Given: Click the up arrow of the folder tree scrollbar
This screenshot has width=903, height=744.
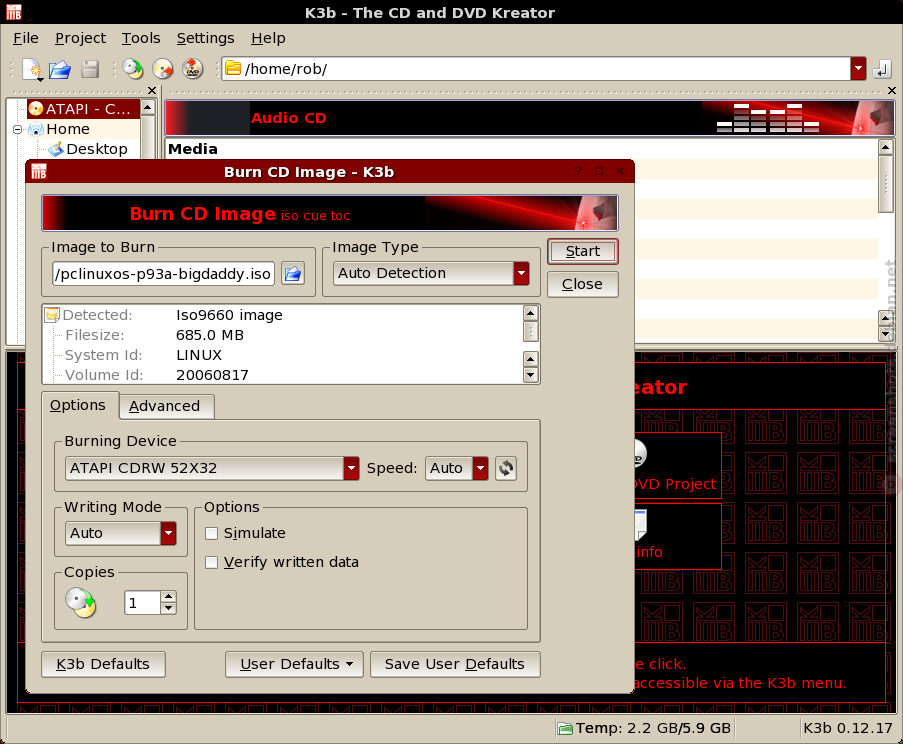Looking at the screenshot, I should click(x=148, y=107).
